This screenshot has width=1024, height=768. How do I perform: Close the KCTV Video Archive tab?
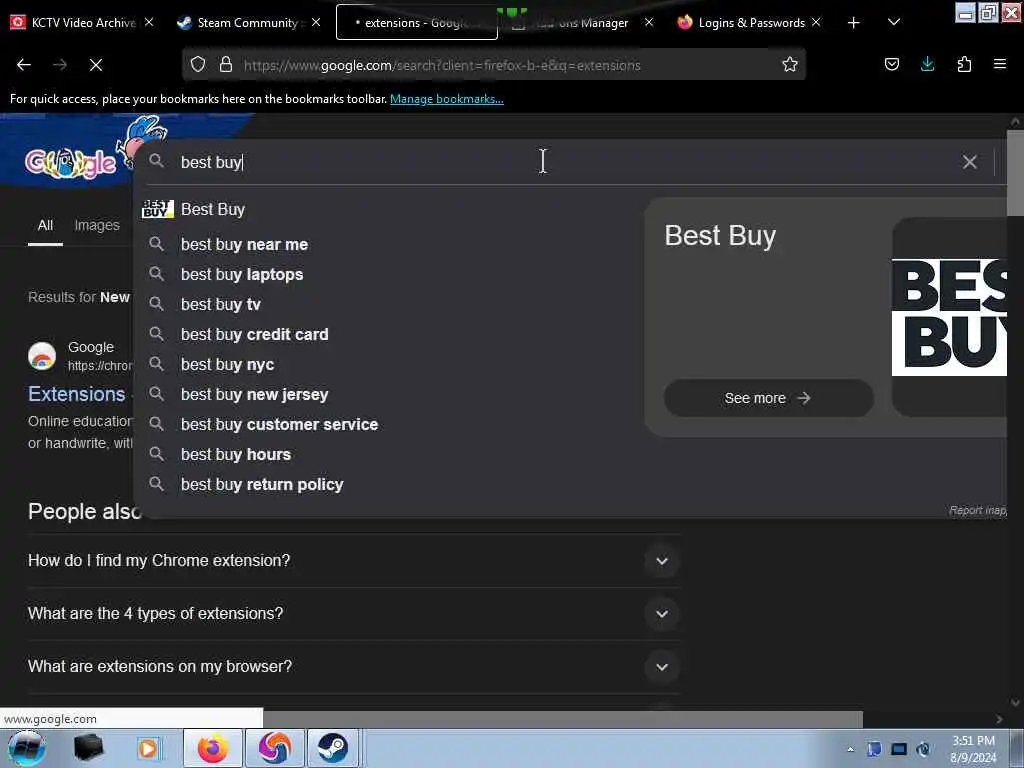point(149,22)
